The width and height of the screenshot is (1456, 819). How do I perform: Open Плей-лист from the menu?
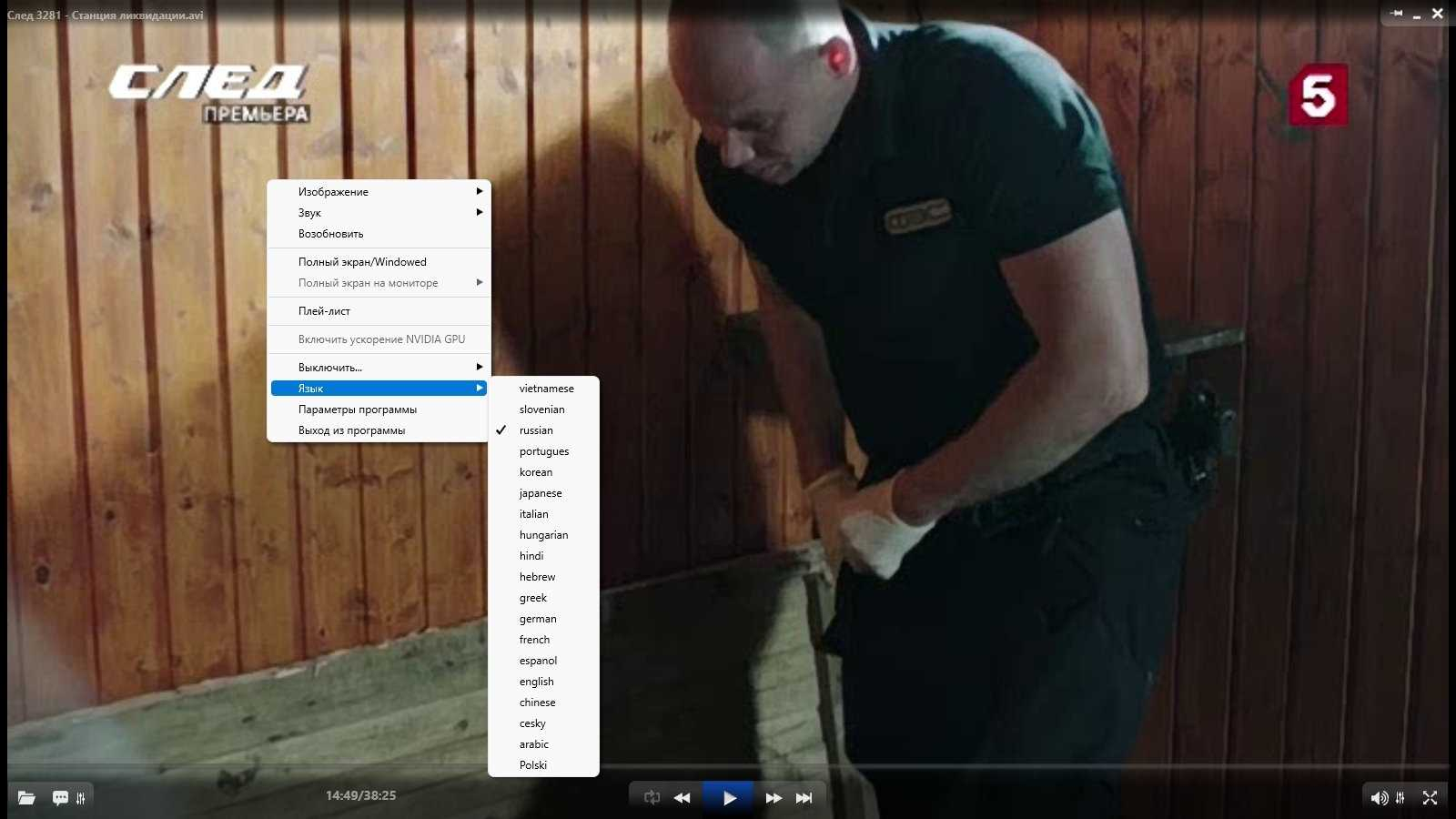coord(379,311)
